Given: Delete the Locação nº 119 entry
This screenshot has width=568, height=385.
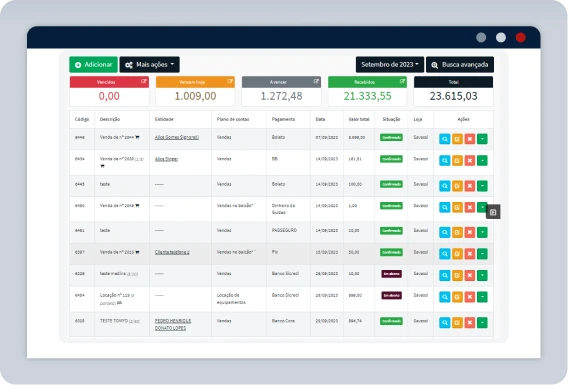Looking at the screenshot, I should [469, 297].
